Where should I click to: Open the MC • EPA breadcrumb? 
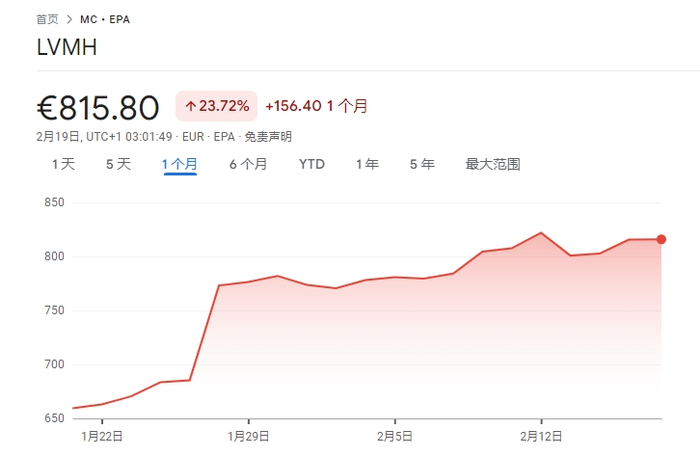pos(105,19)
